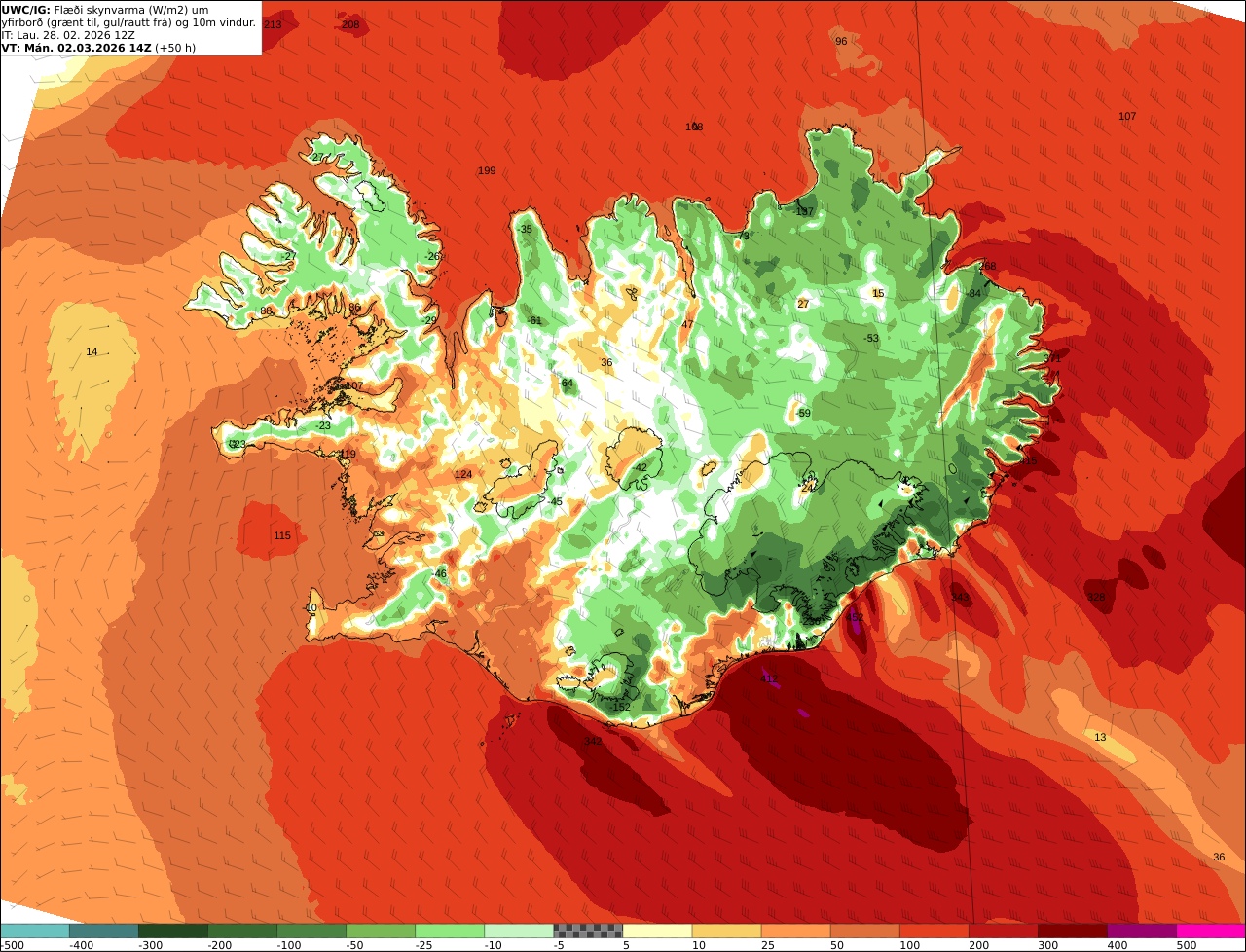Click the title line starting 'UWC/IG: Flæði skynvarma'
This screenshot has height=952, width=1246.
point(105,10)
